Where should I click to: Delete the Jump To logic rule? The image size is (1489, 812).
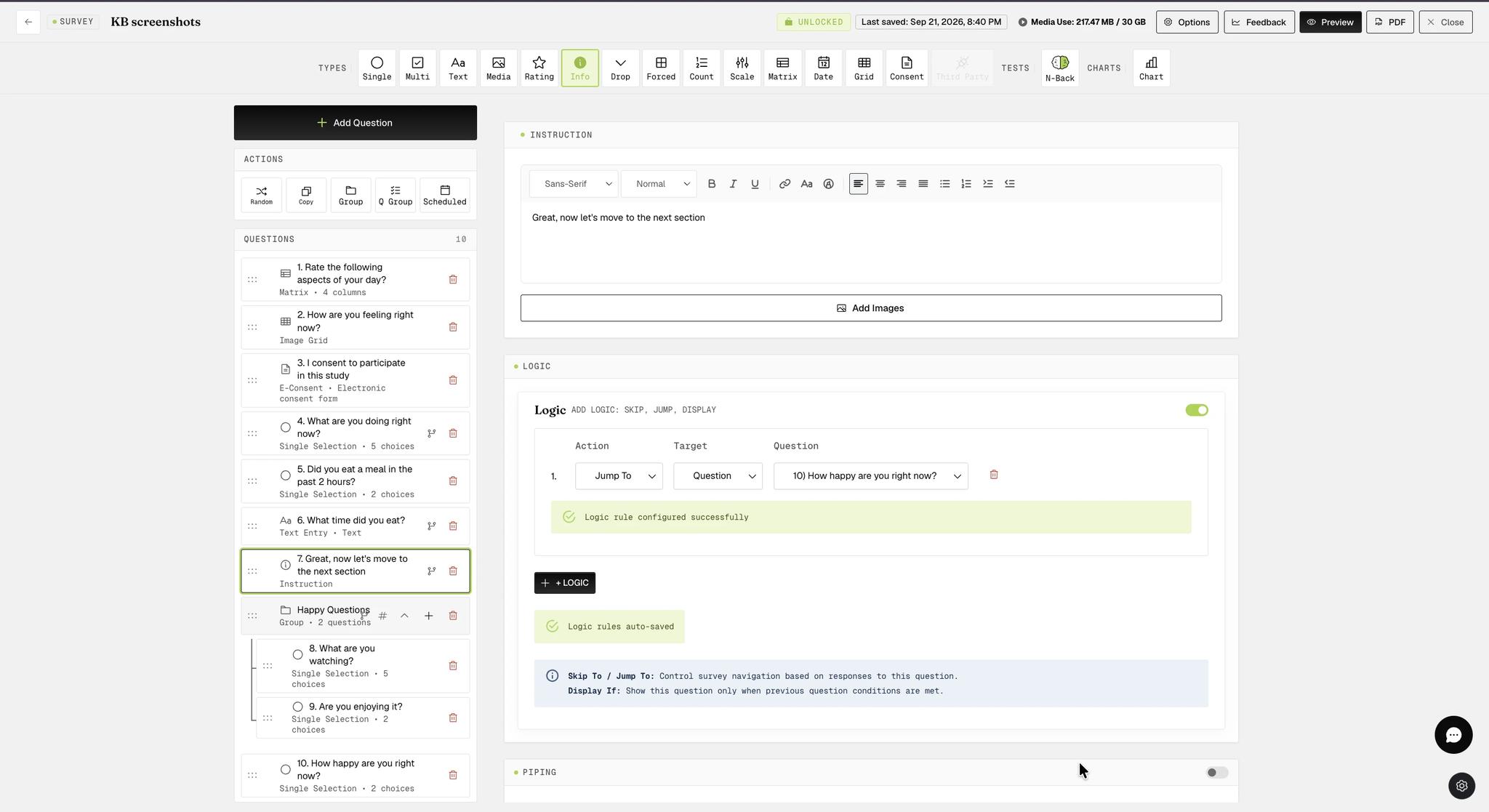994,475
